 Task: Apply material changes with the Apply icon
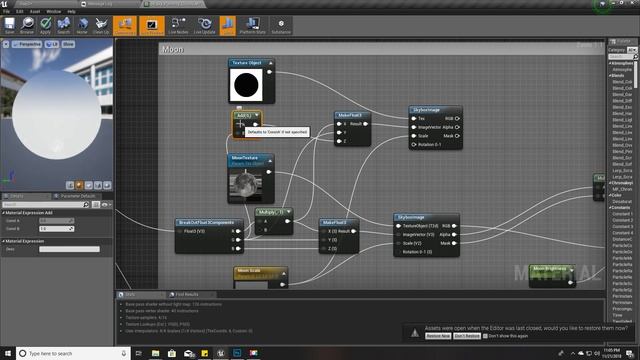(x=45, y=25)
